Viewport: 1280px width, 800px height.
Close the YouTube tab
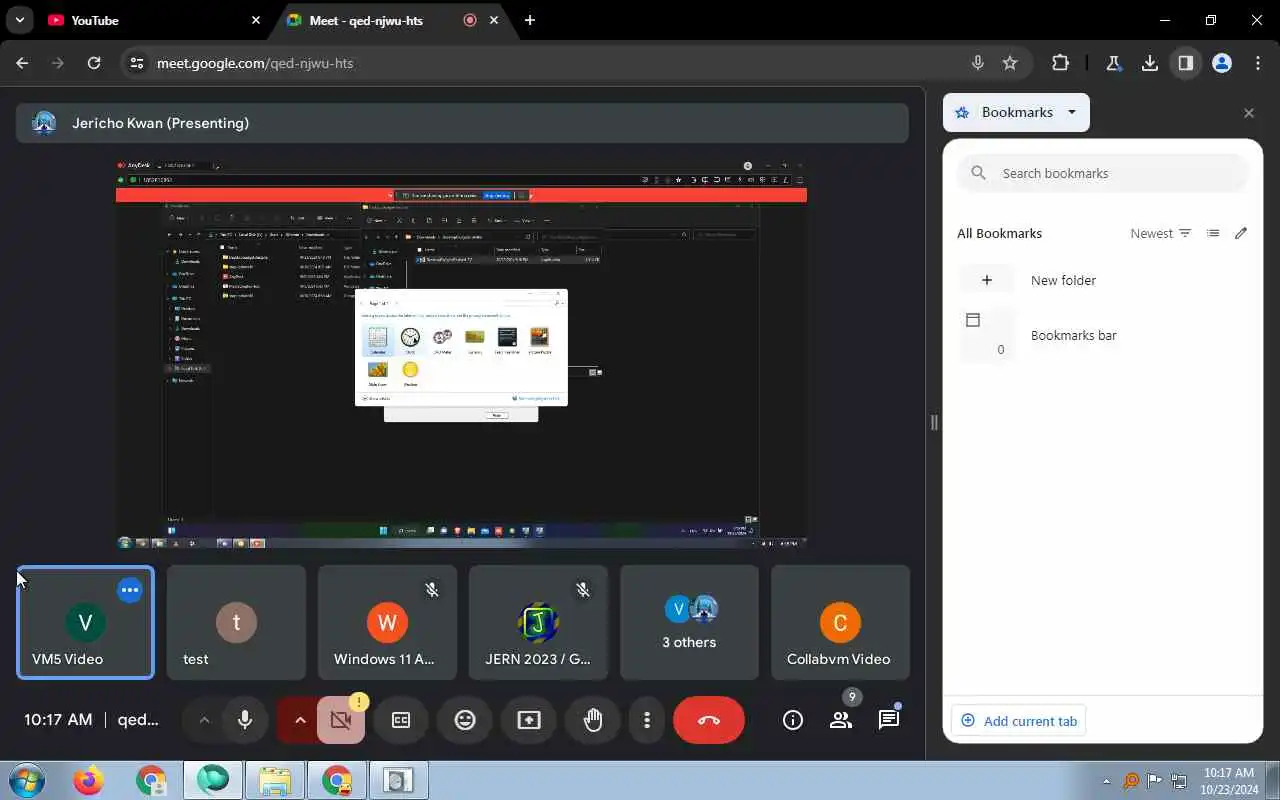coord(256,20)
